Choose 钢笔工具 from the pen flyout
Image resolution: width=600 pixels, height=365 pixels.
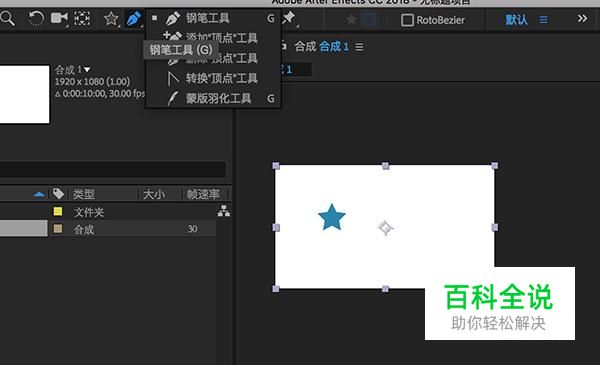tap(214, 18)
